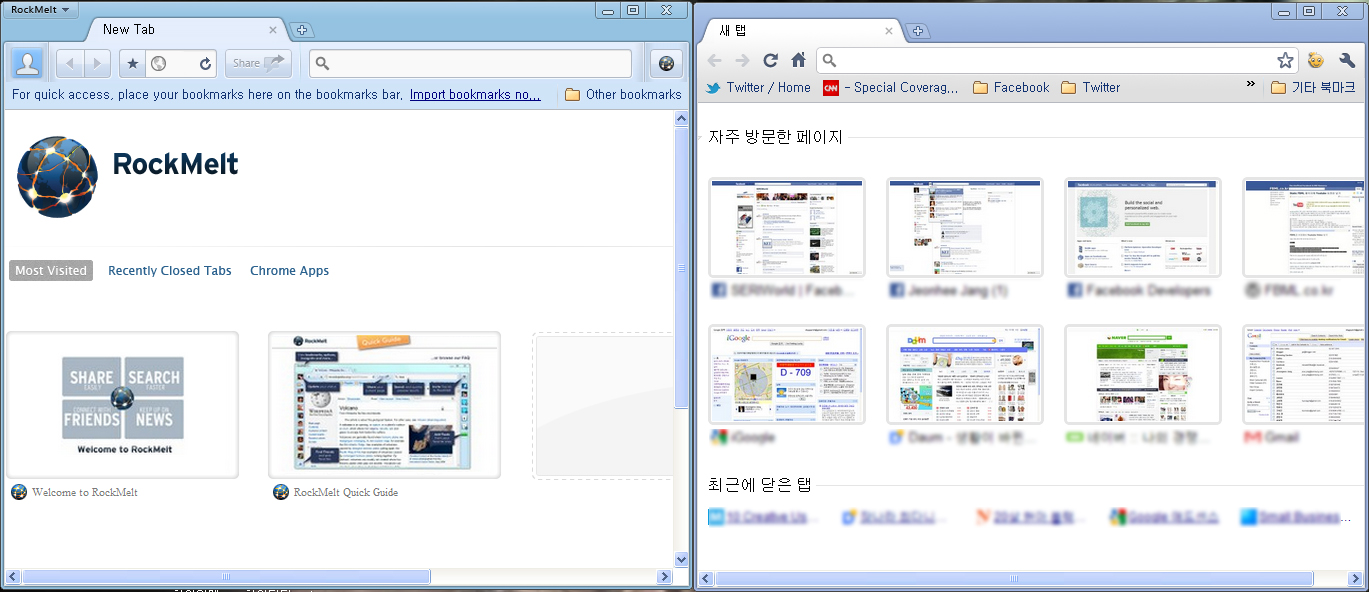Open the Facebook Developers thumbnail
Image resolution: width=1369 pixels, height=592 pixels.
(x=1143, y=228)
